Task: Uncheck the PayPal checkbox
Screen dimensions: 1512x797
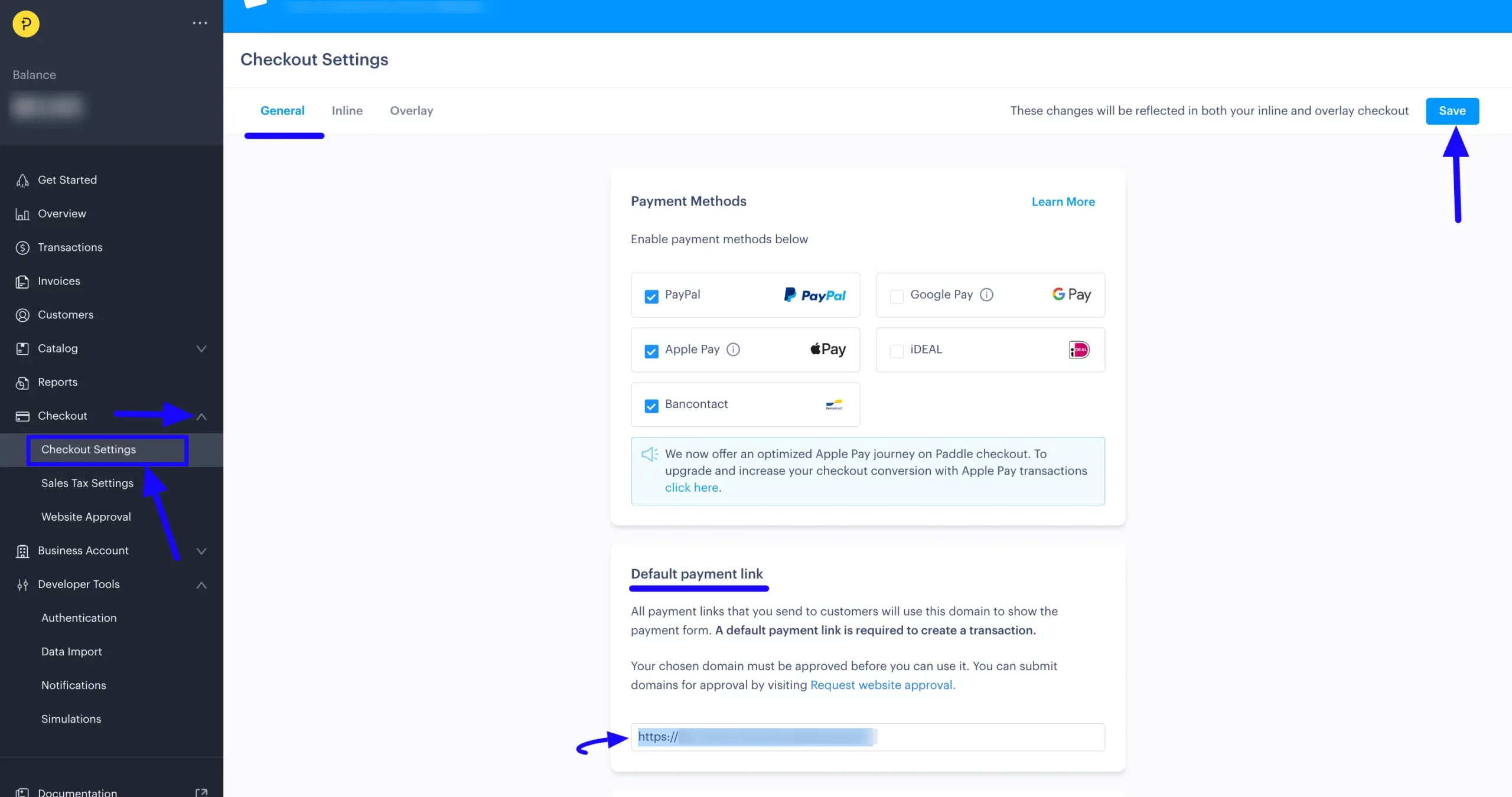Action: point(651,296)
